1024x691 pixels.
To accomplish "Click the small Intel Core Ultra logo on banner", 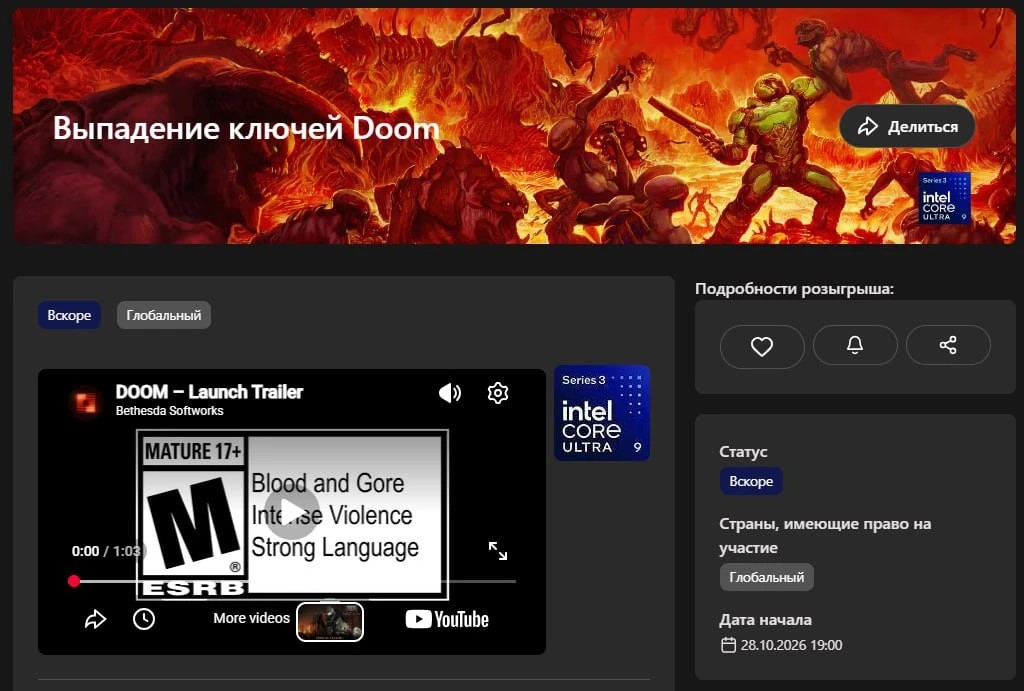I will [944, 198].
